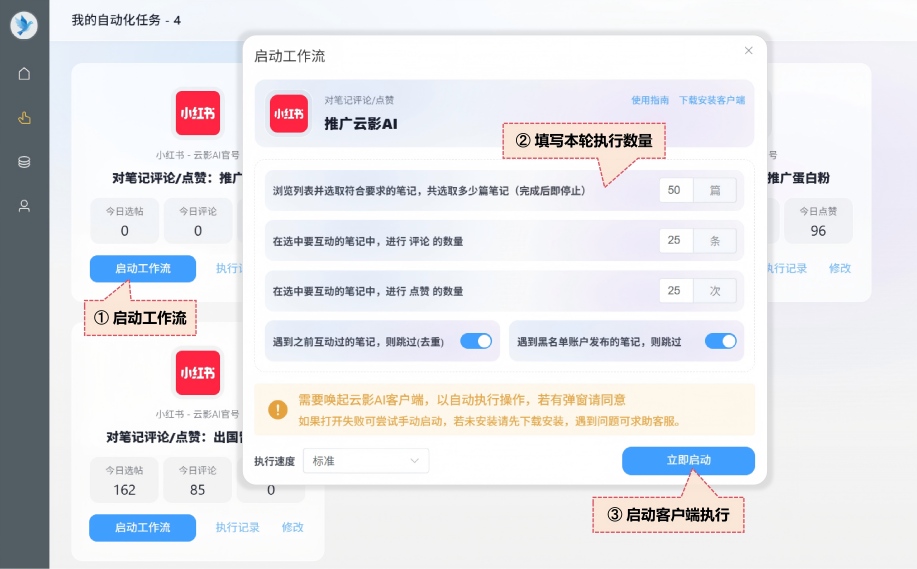Click the bird logo in sidebar
Image resolution: width=917 pixels, height=569 pixels.
[24, 26]
